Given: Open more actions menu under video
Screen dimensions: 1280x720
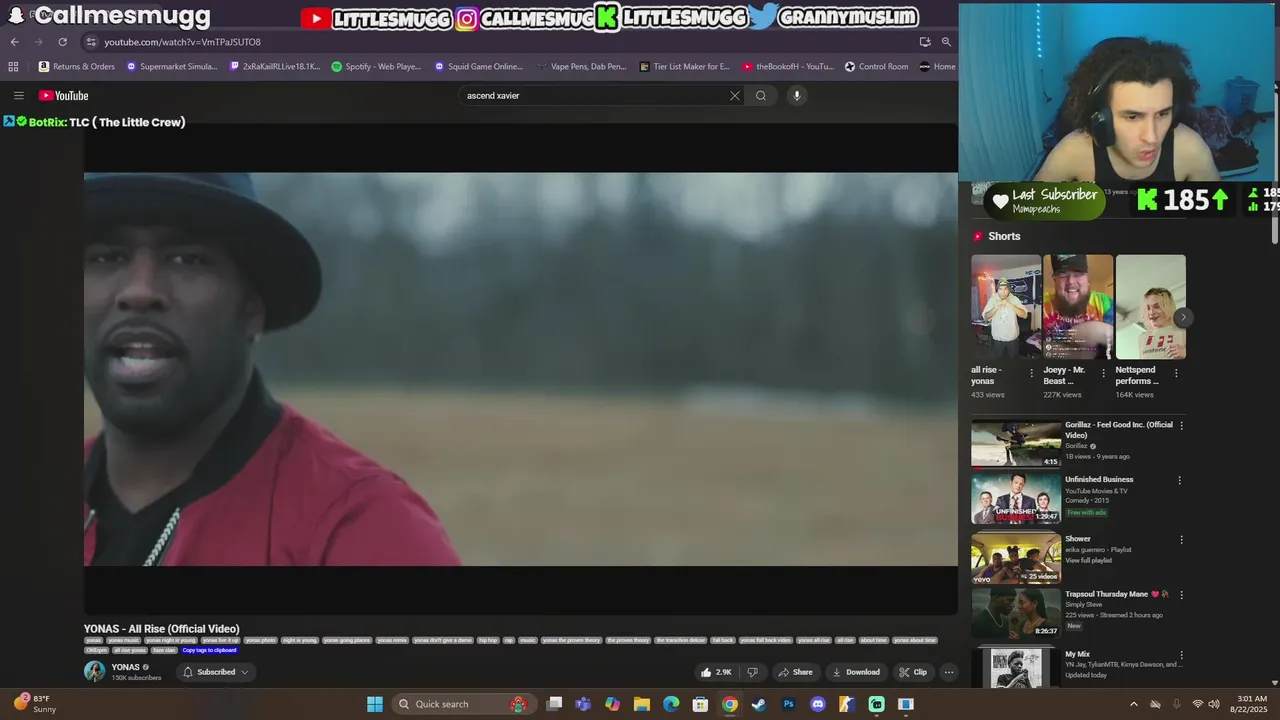Looking at the screenshot, I should (x=949, y=672).
